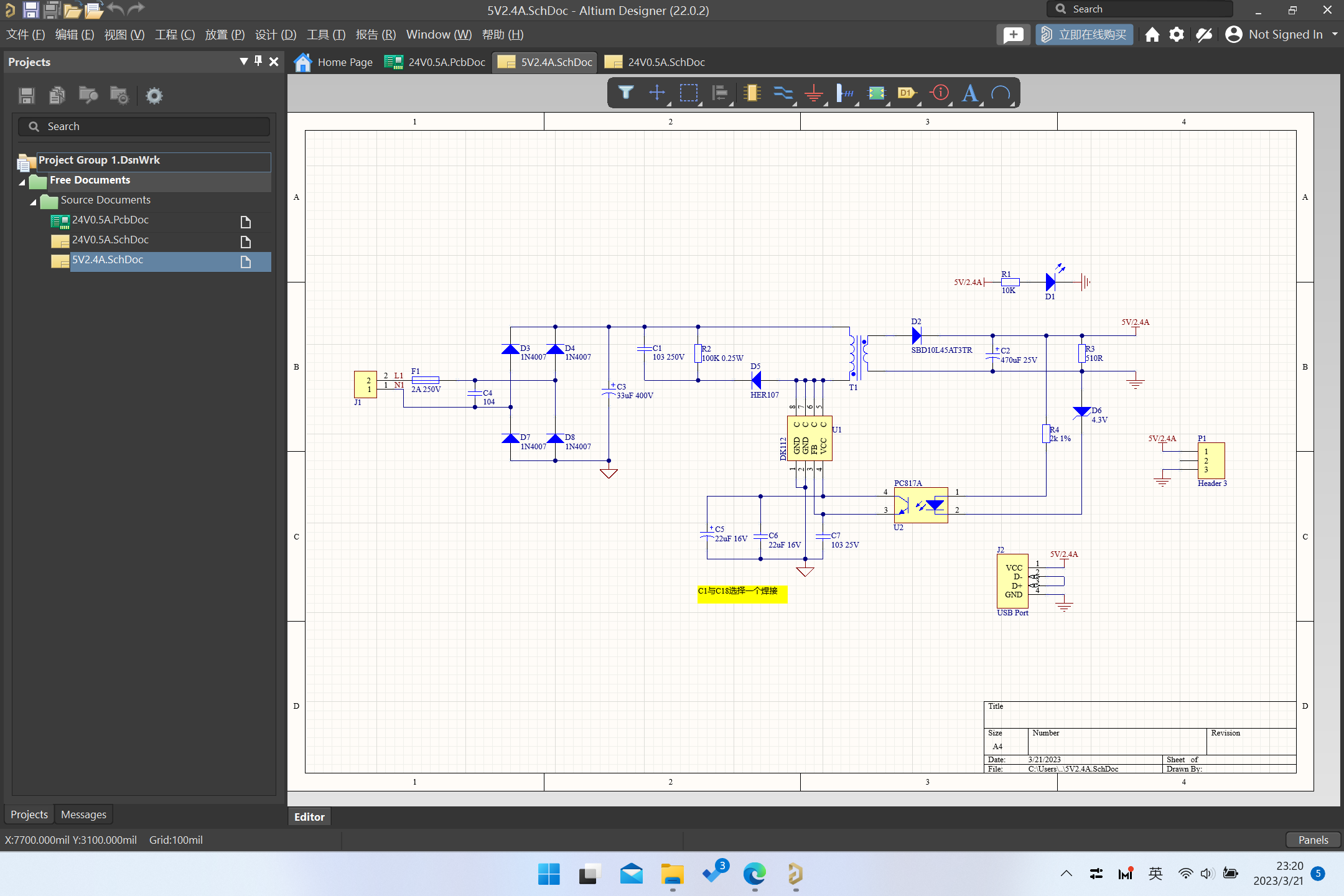This screenshot has height=896, width=1344.
Task: Click the GND Power Port tool
Action: pyautogui.click(x=814, y=93)
